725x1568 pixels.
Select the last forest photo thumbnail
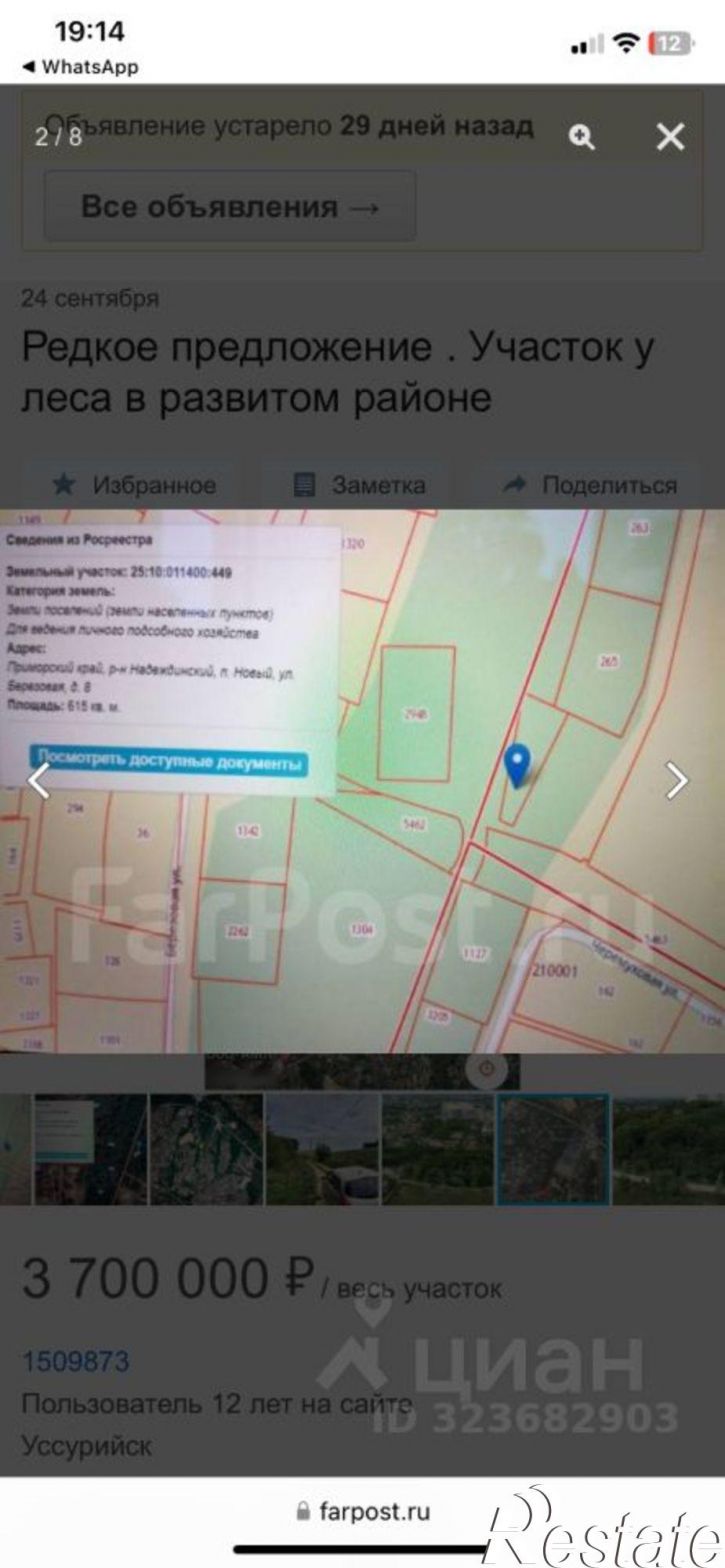[x=668, y=1148]
